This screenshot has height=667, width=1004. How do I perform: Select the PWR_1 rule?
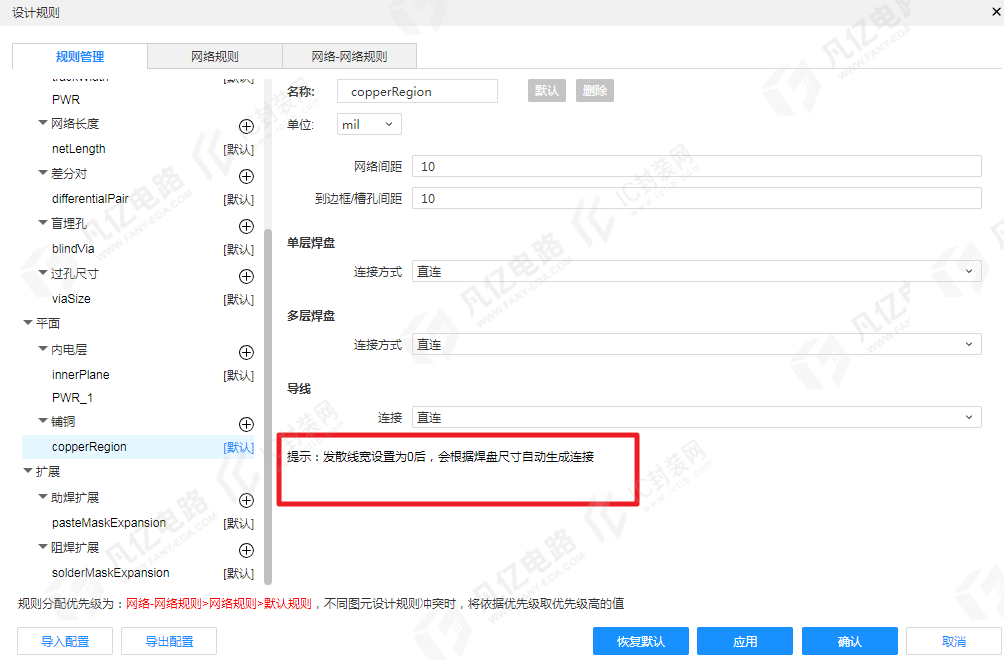pyautogui.click(x=72, y=398)
